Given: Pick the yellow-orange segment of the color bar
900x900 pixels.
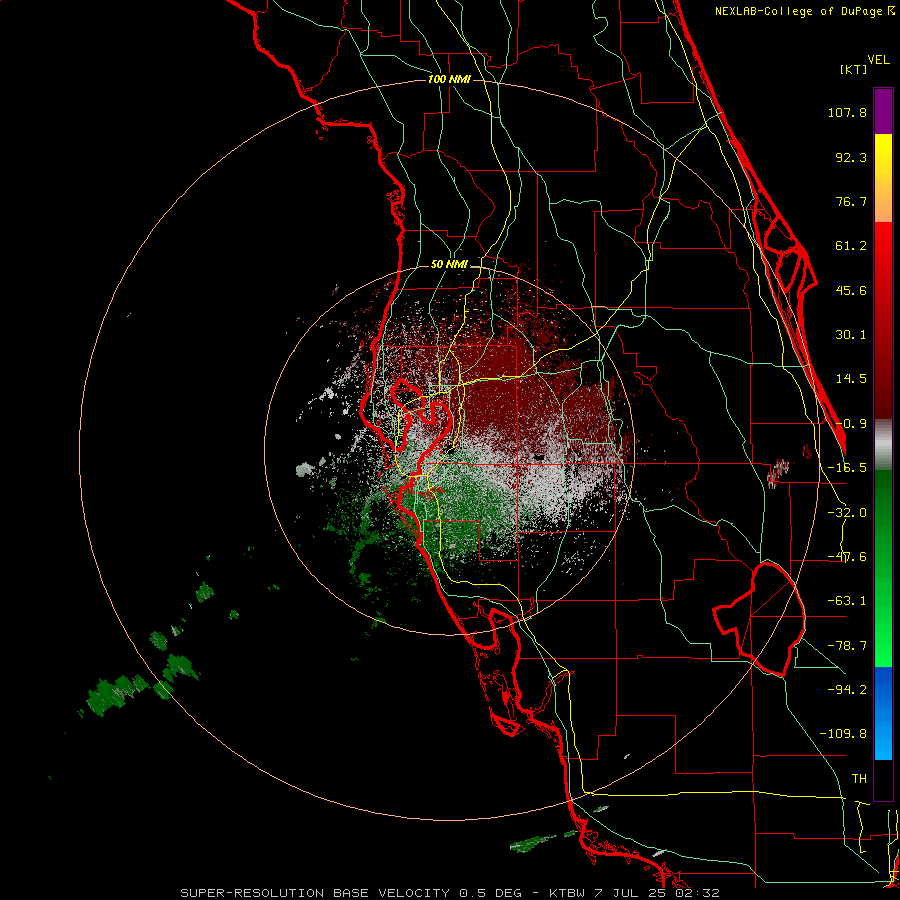Looking at the screenshot, I should 883,178.
